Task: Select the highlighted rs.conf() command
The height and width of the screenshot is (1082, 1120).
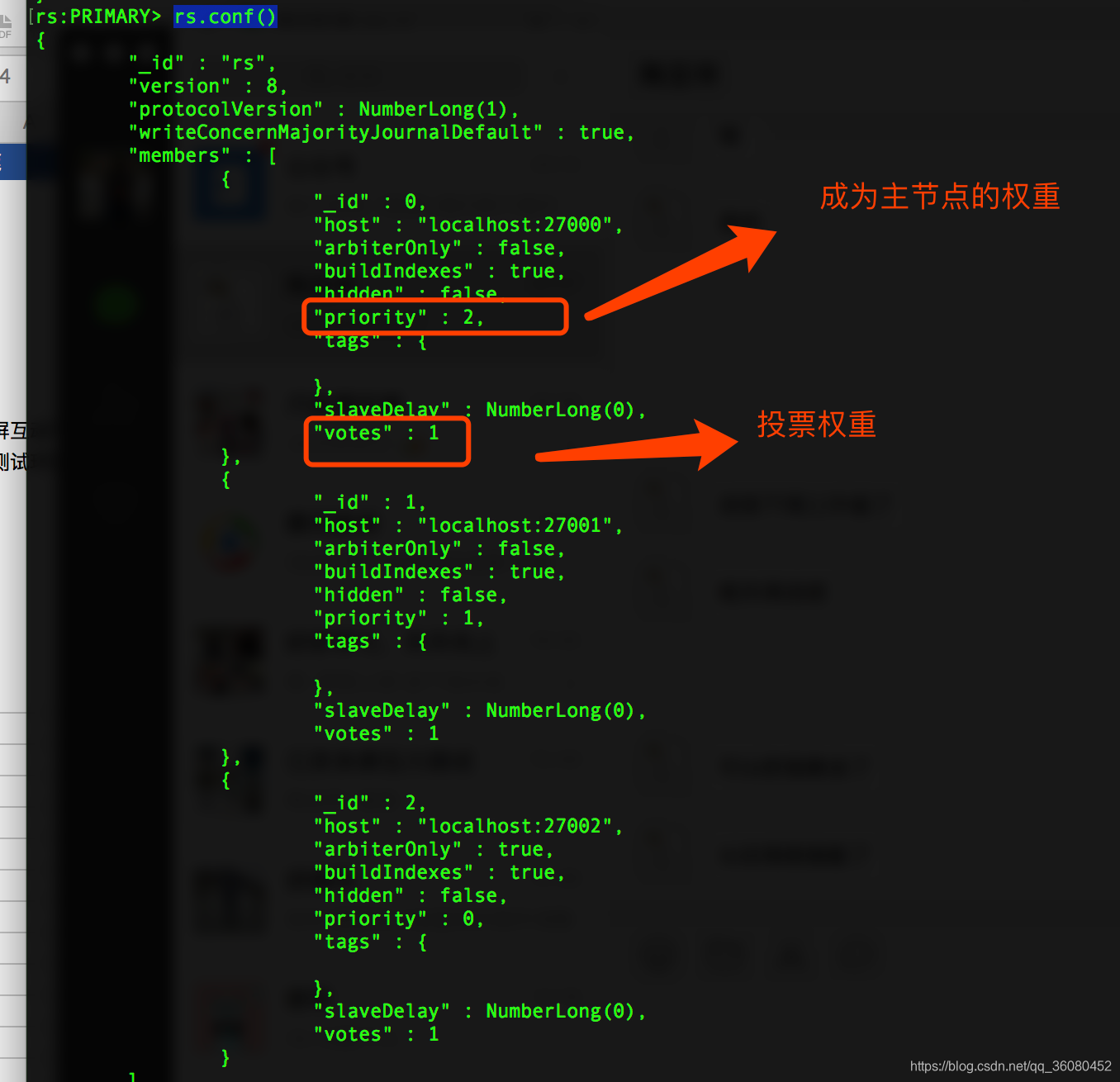Action: point(225,17)
